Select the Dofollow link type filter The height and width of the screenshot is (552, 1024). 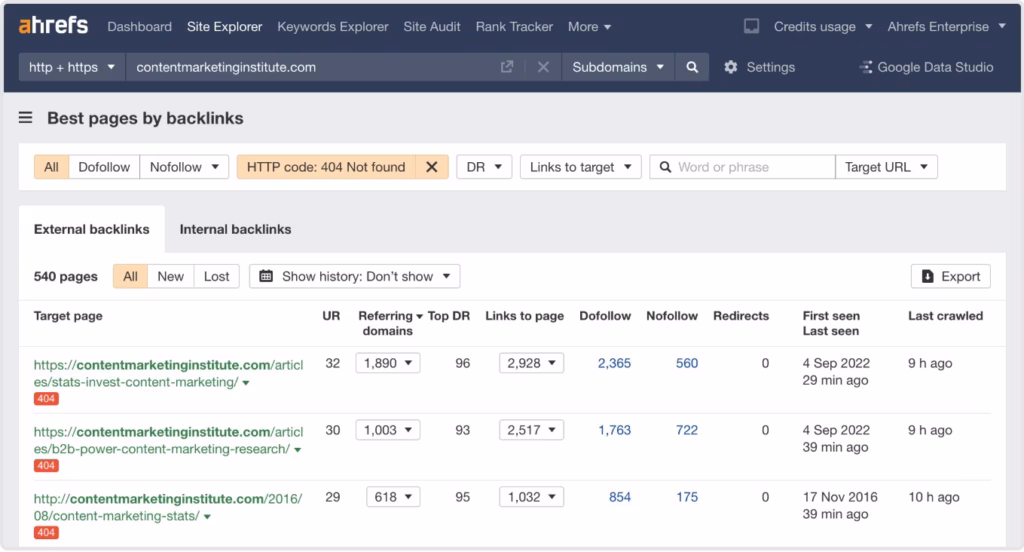(104, 167)
